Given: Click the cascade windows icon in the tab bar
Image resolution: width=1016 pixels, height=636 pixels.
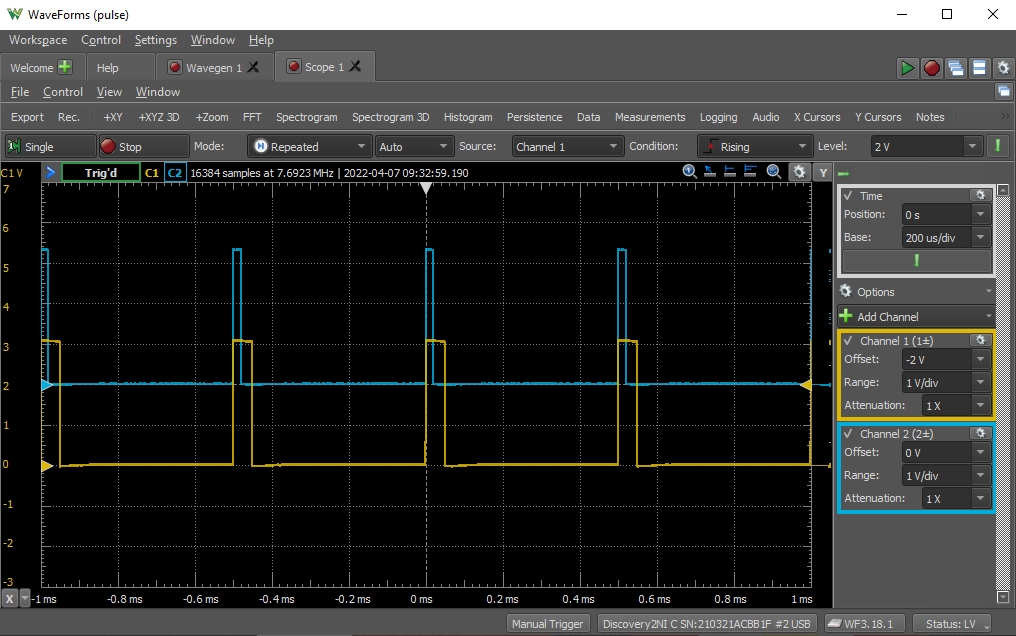Looking at the screenshot, I should pyautogui.click(x=956, y=68).
